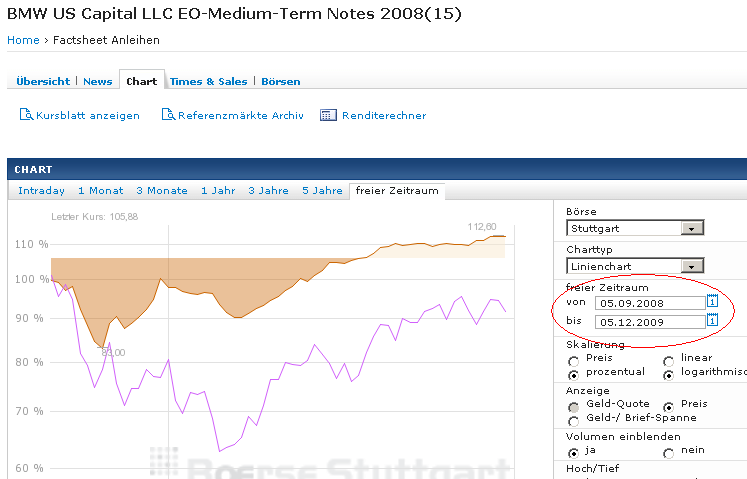747x479 pixels.
Task: Open the Renditerechner link
Action: tap(384, 115)
